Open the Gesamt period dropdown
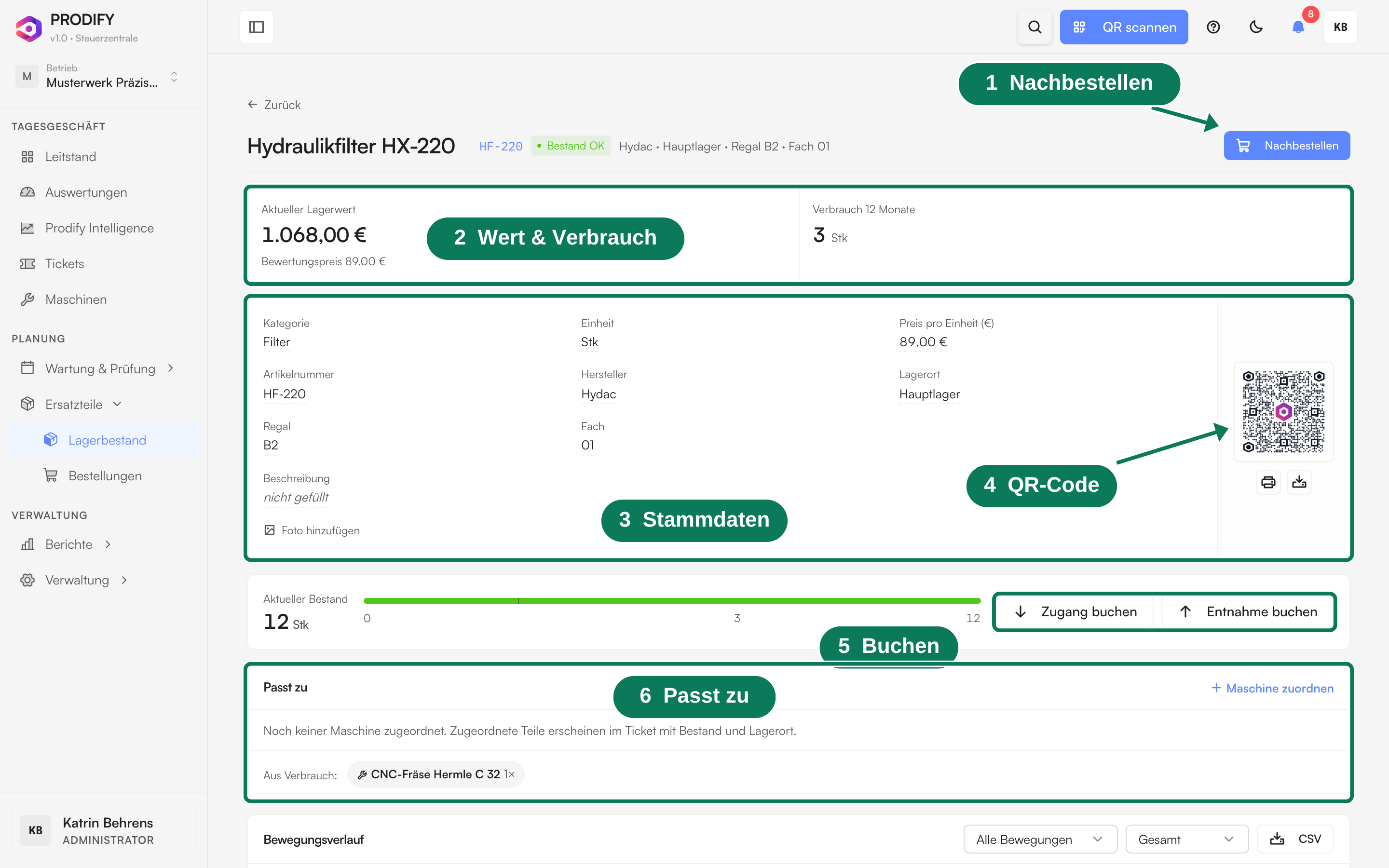This screenshot has width=1389, height=868. point(1186,839)
